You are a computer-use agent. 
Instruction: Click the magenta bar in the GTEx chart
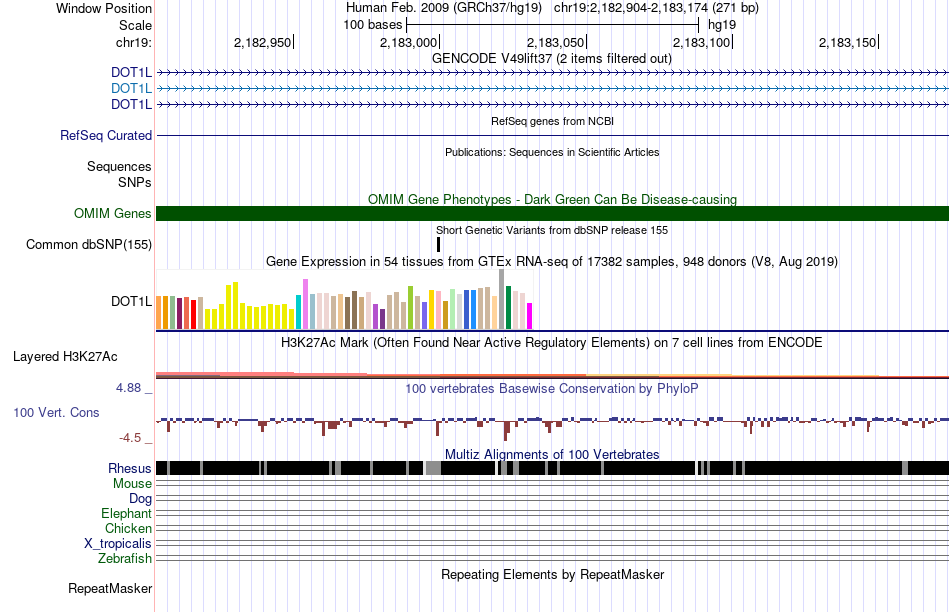pyautogui.click(x=530, y=316)
